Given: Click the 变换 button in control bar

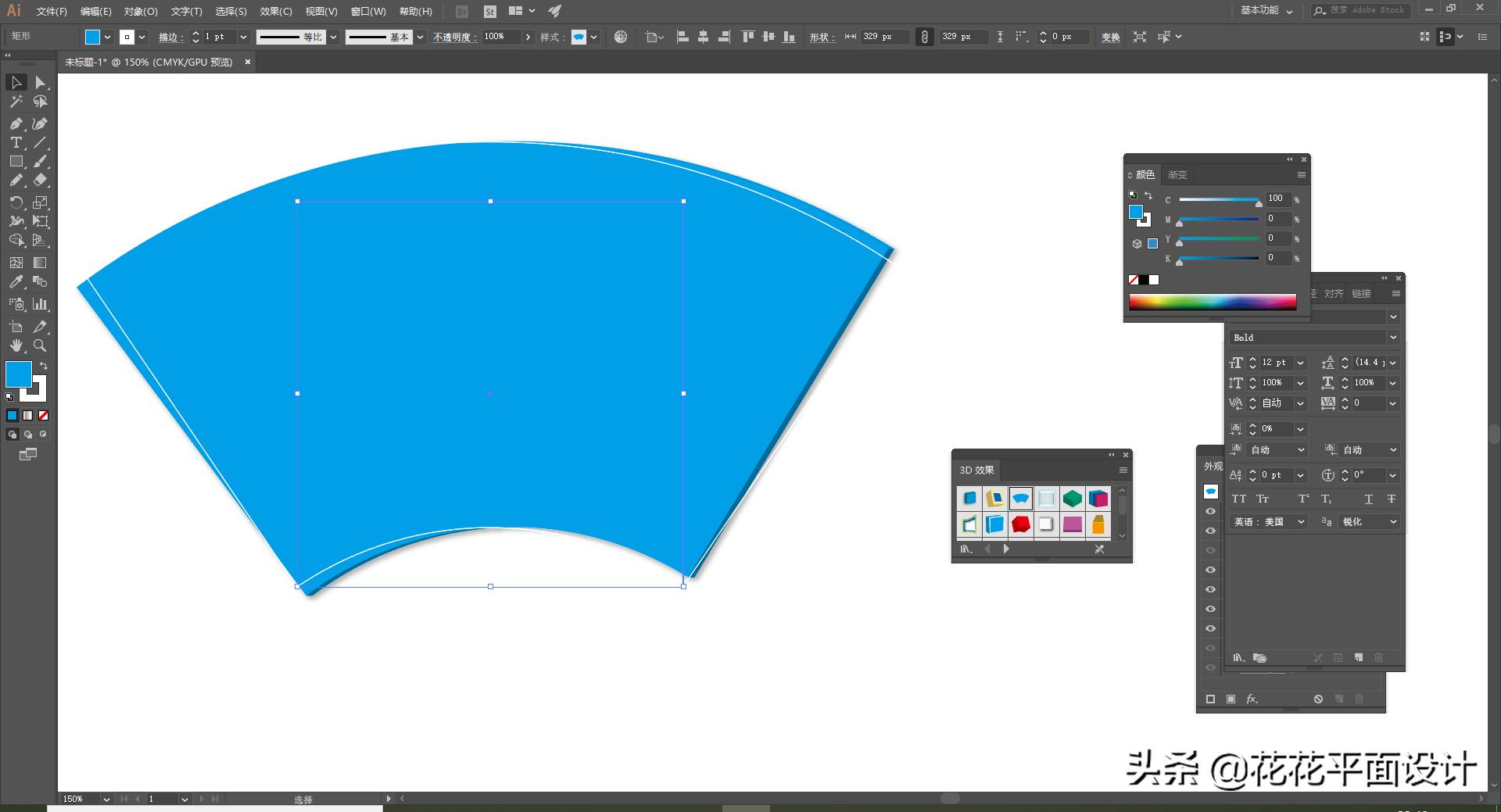Looking at the screenshot, I should [x=1110, y=38].
